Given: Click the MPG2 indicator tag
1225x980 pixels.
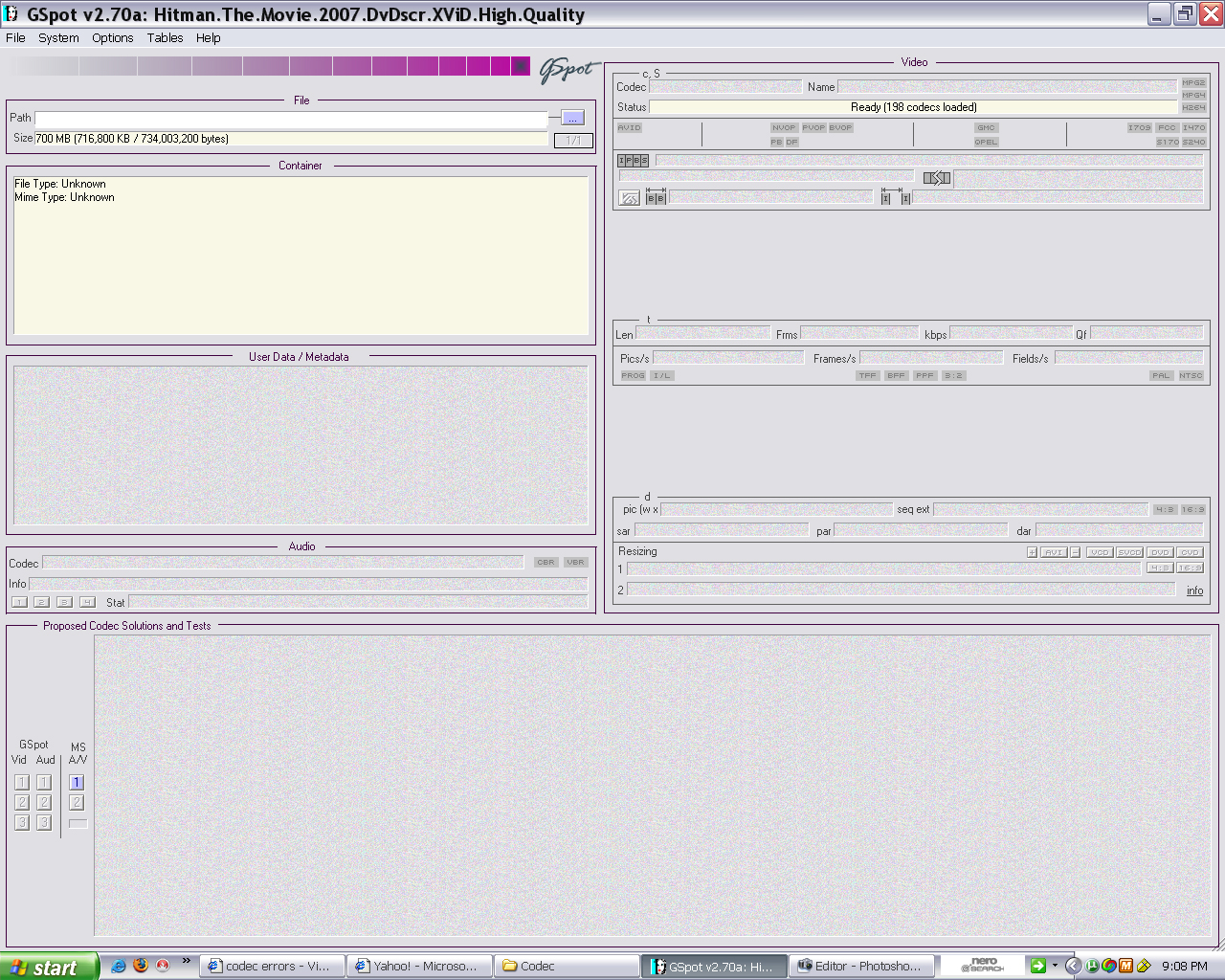Looking at the screenshot, I should [1193, 83].
